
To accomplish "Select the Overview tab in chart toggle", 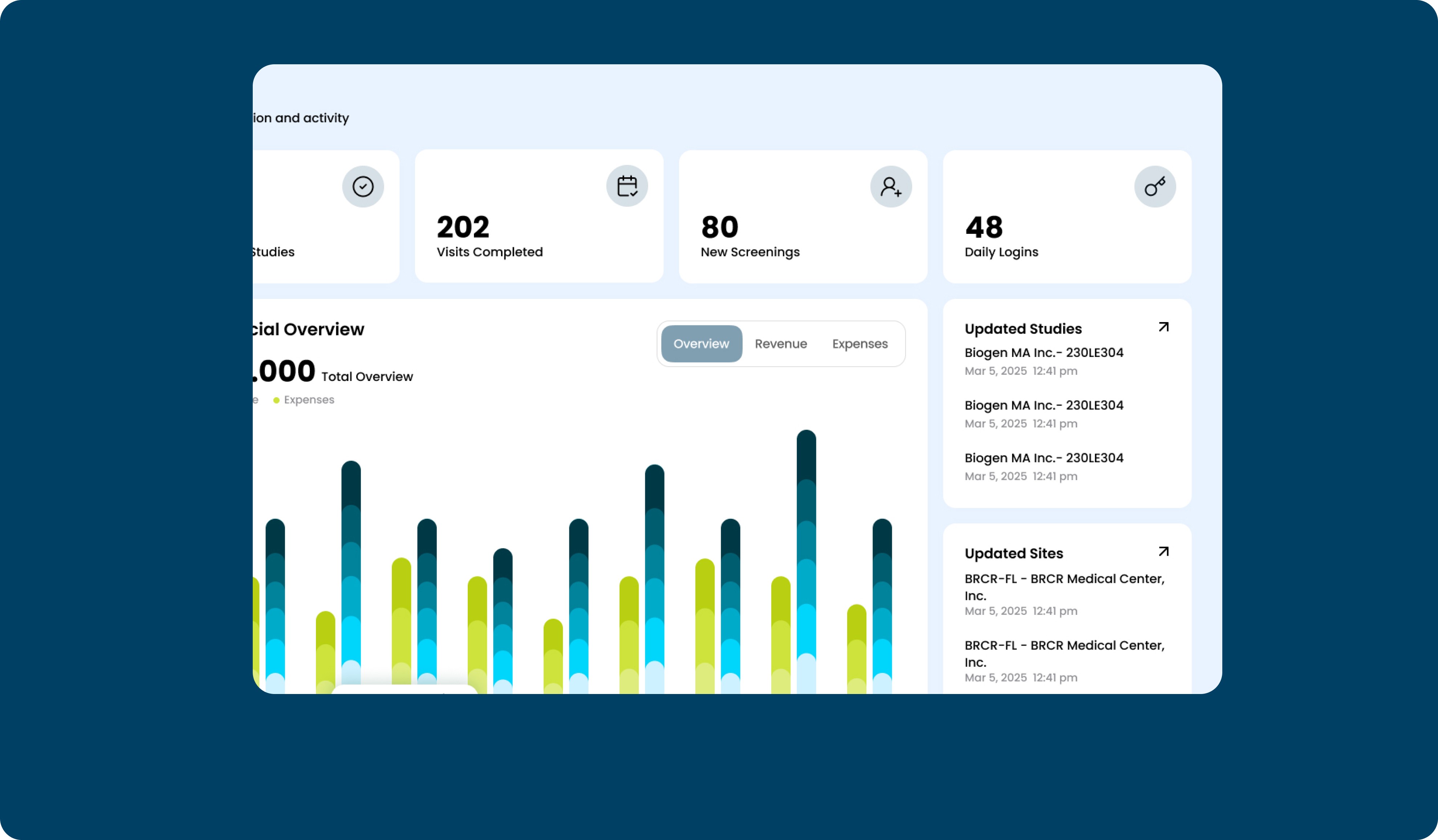I will point(701,344).
